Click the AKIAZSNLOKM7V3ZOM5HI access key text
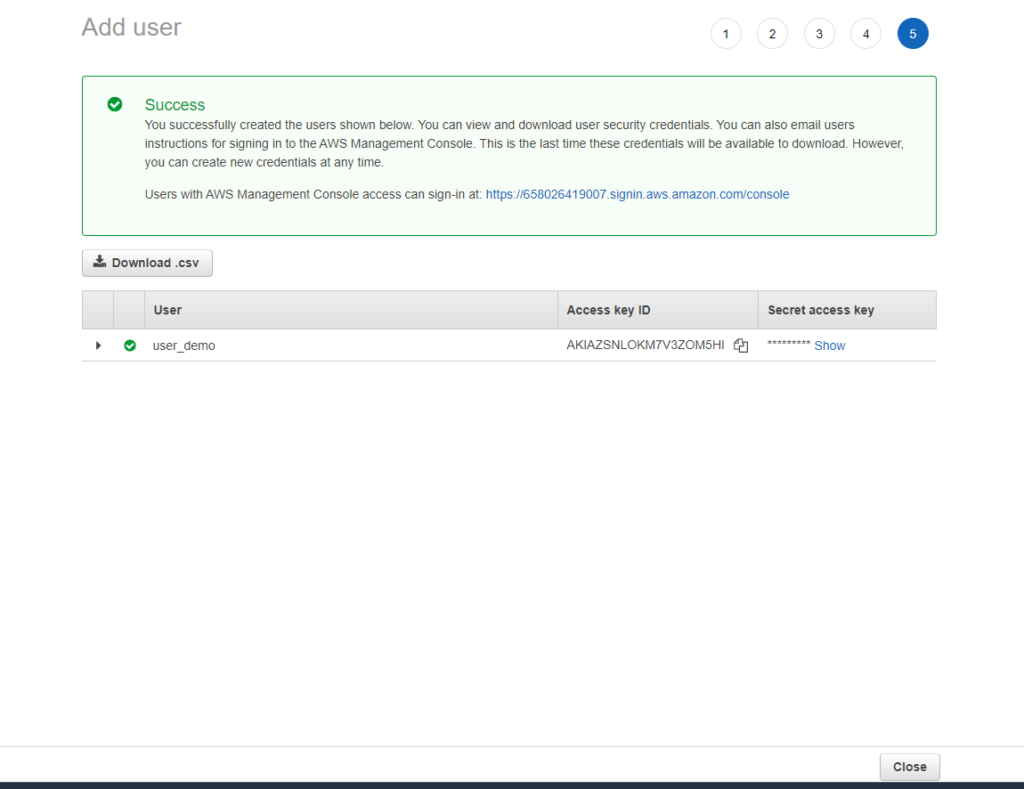 click(645, 346)
